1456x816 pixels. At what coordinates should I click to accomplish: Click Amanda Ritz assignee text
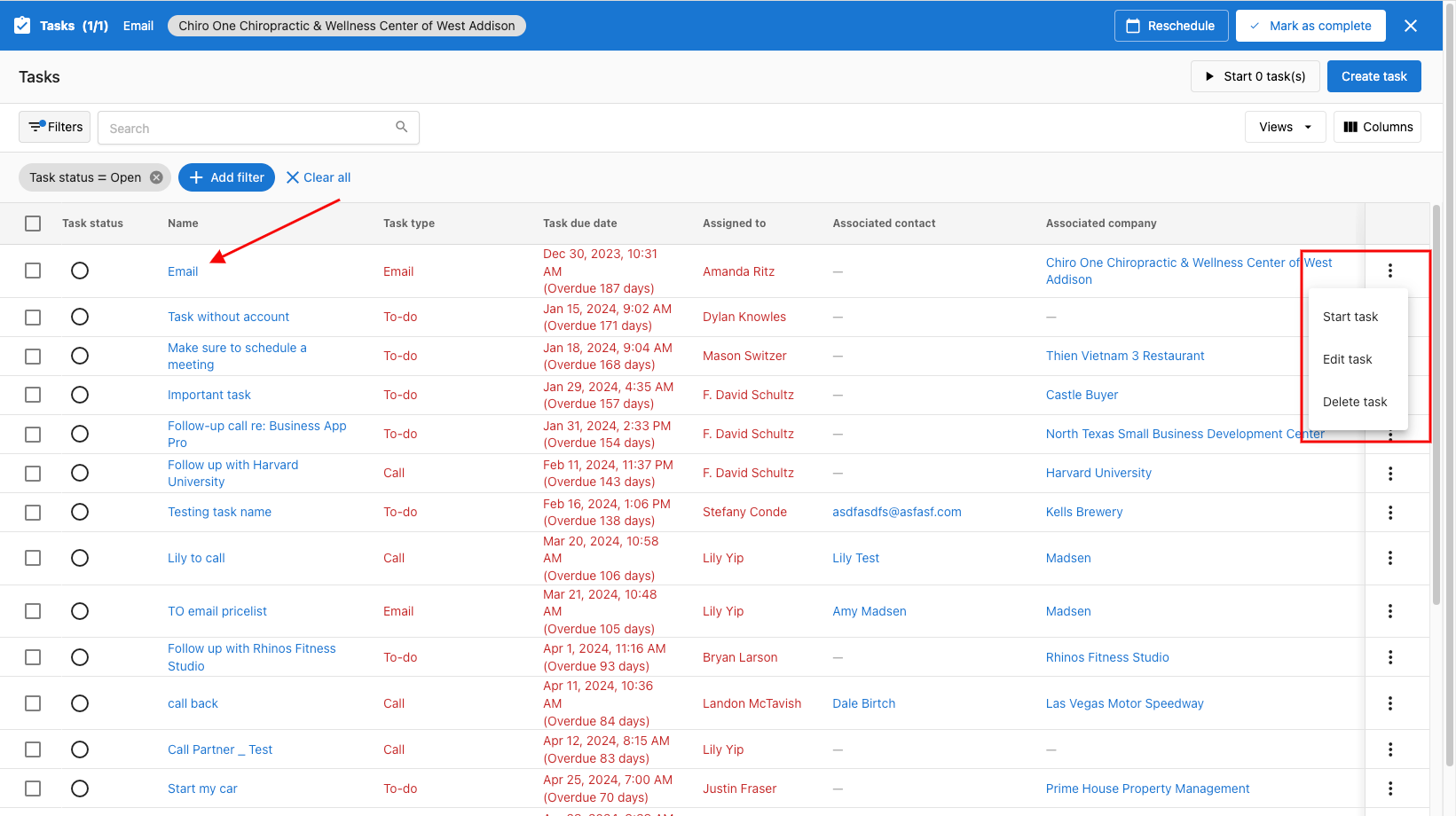point(738,271)
